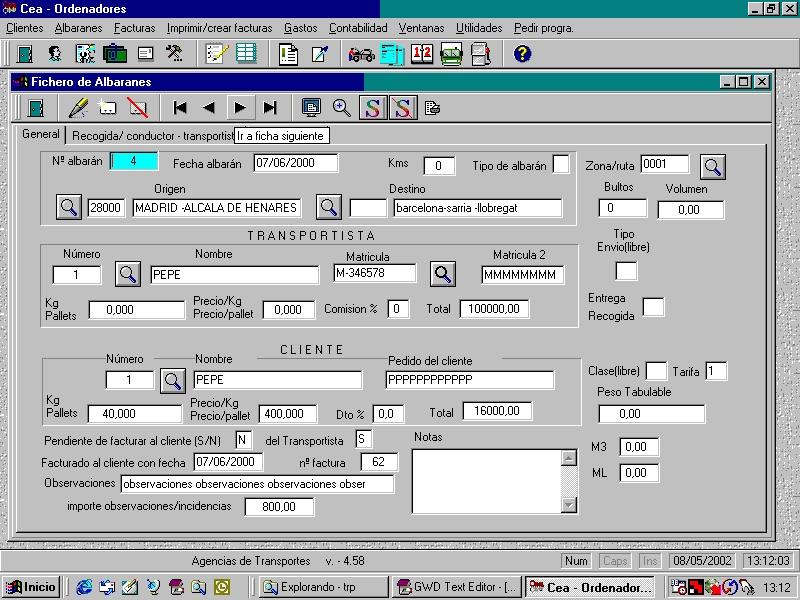Click the calendar icon in main toolbar
Image resolution: width=800 pixels, height=600 pixels.
click(x=422, y=54)
